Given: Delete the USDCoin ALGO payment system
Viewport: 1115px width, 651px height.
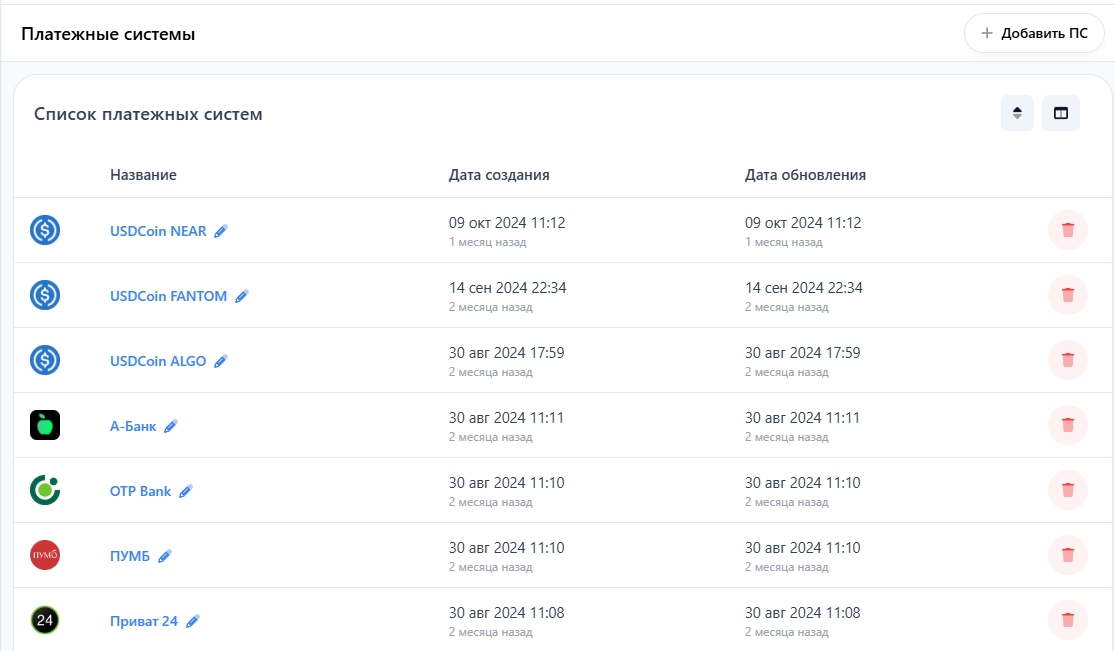Looking at the screenshot, I should [1067, 360].
